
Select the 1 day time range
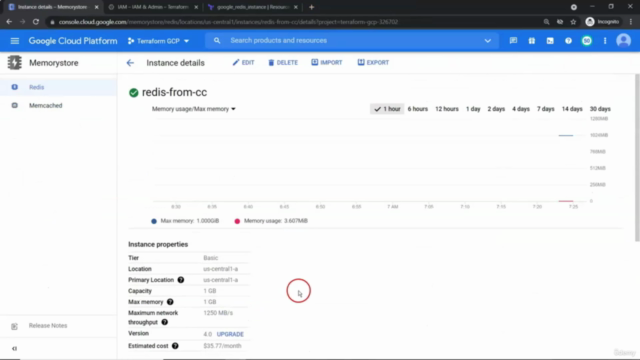(473, 109)
